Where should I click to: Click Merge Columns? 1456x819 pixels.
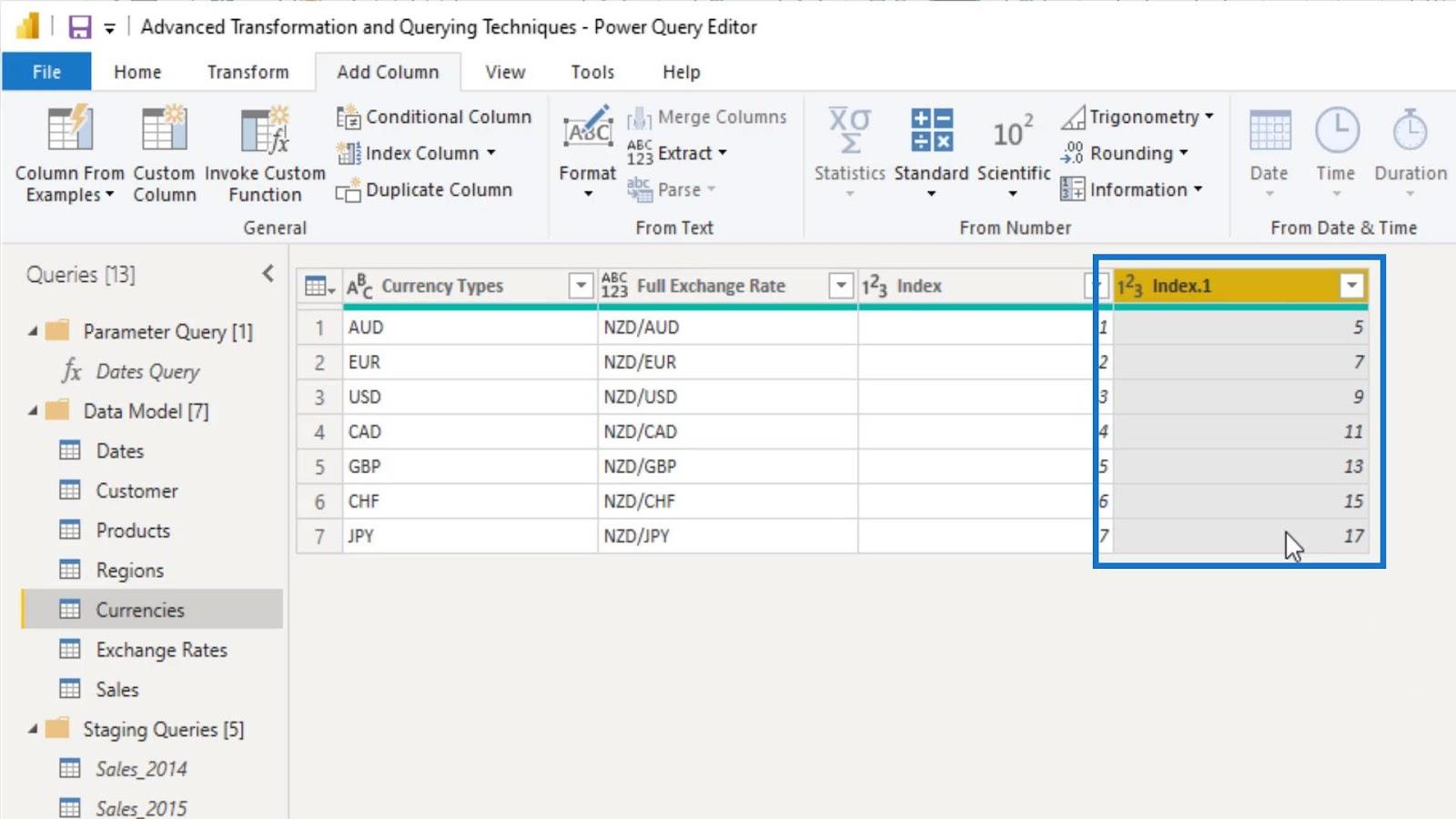point(707,116)
